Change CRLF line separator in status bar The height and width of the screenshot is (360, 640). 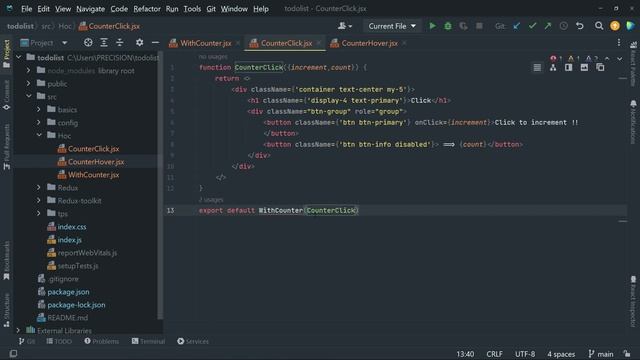click(x=494, y=354)
